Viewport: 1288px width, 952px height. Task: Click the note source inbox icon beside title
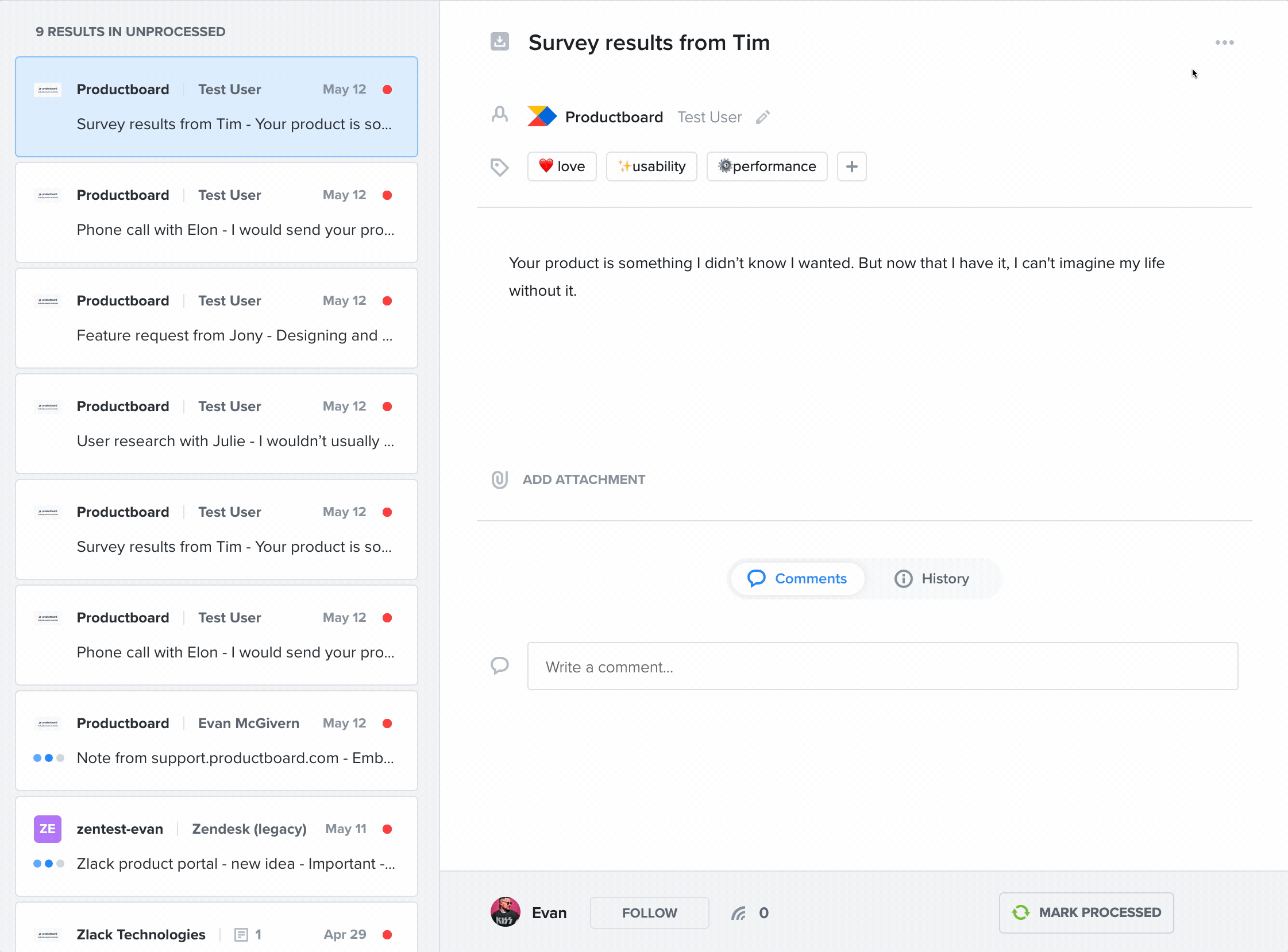499,41
